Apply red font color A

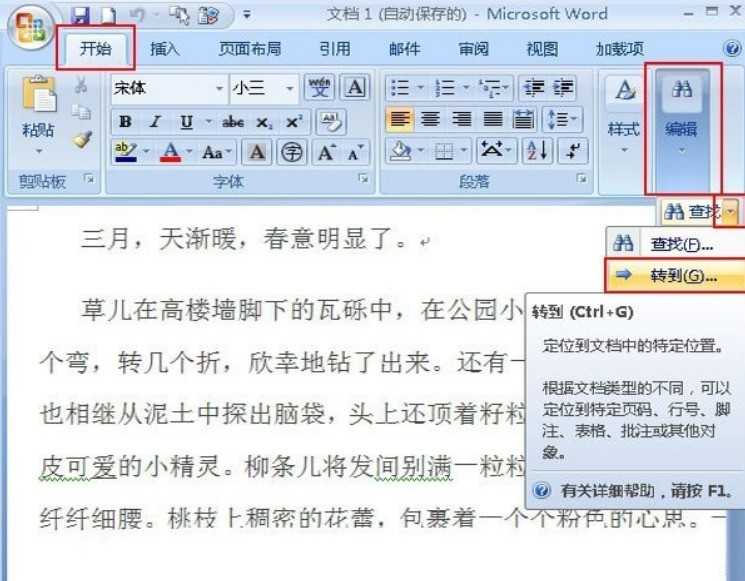(171, 152)
